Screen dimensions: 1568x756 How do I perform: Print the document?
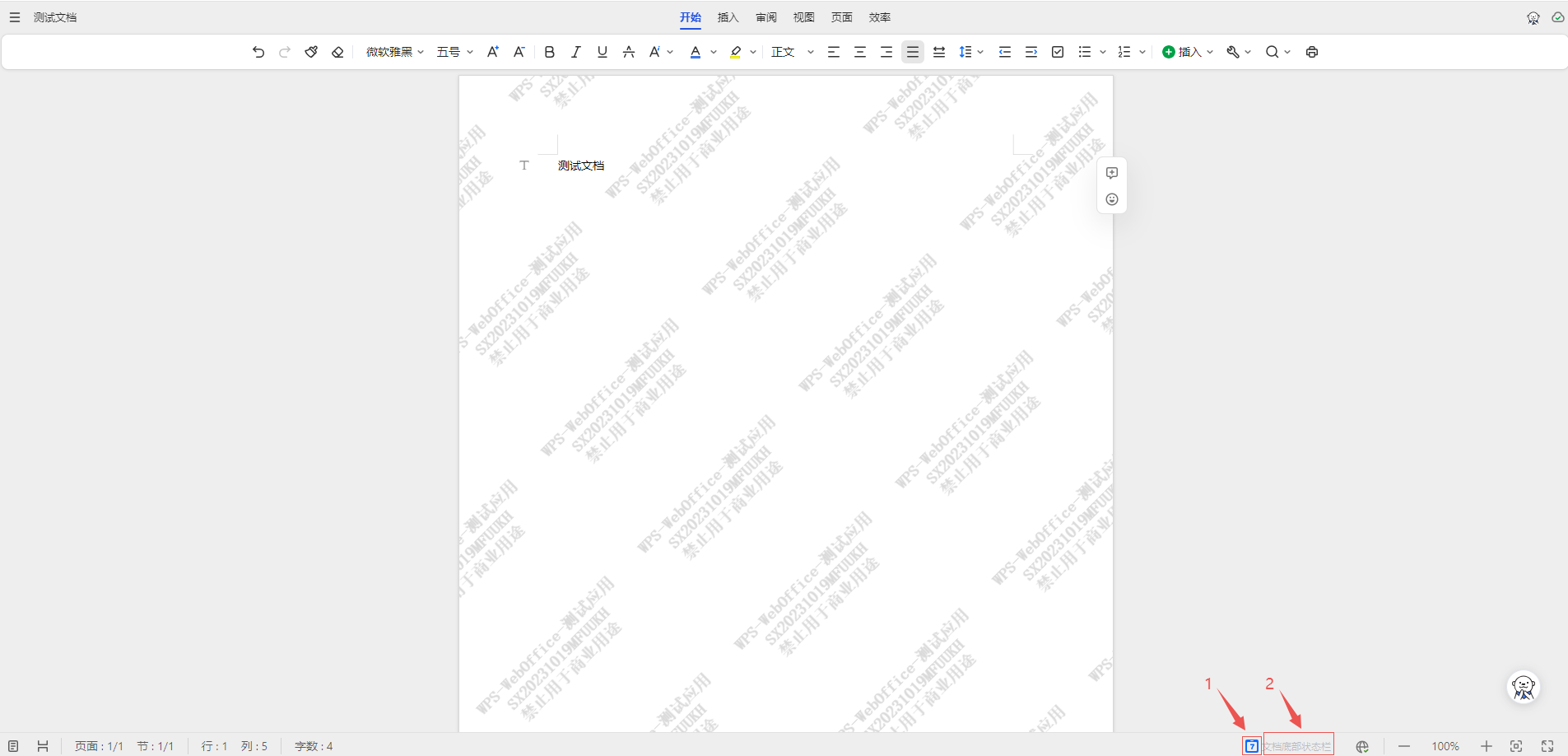1312,52
